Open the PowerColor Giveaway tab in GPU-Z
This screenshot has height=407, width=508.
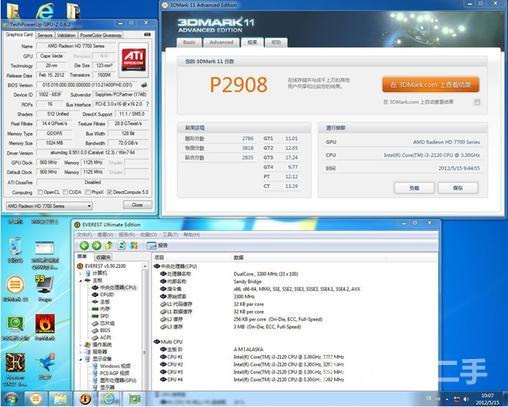[101, 35]
